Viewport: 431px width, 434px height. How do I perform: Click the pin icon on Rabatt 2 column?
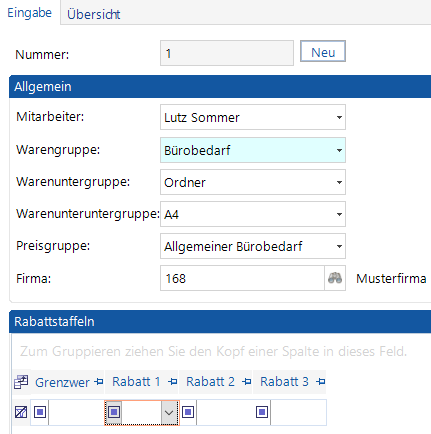247,382
